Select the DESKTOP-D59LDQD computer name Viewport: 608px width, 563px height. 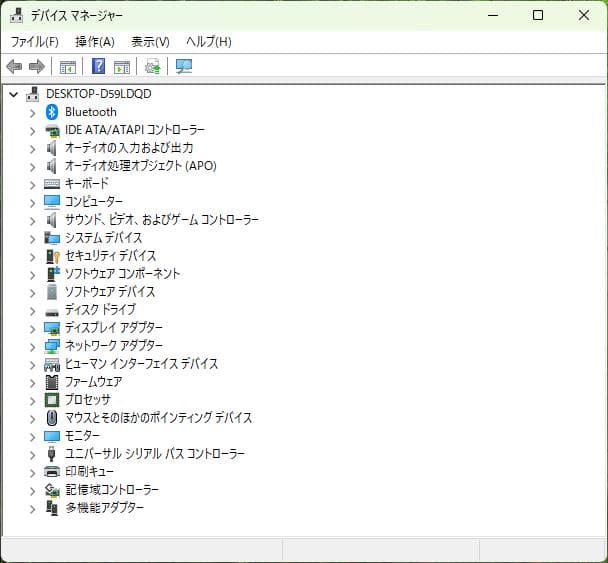98,94
